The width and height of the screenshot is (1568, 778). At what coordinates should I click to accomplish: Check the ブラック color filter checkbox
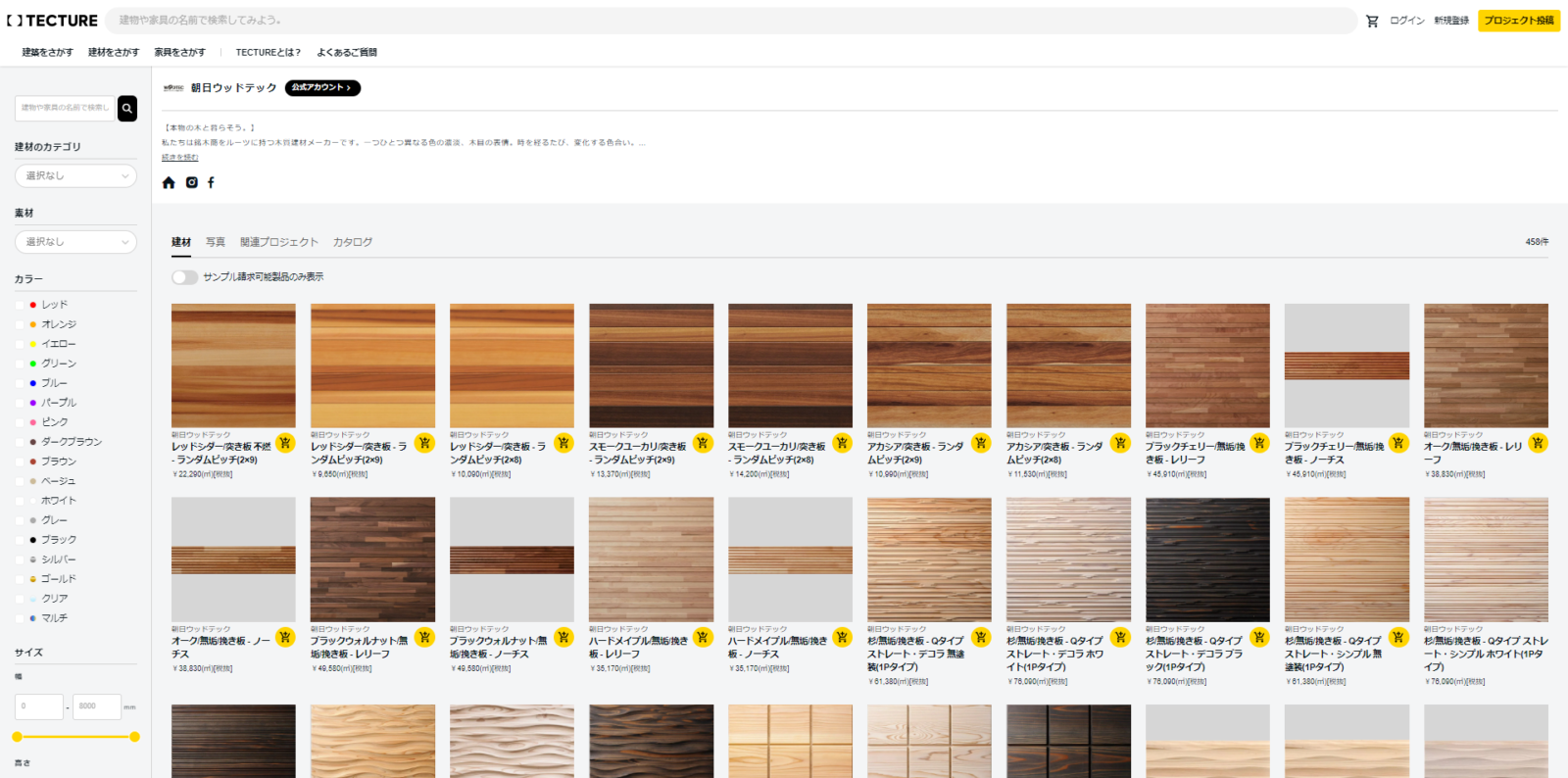click(x=20, y=540)
